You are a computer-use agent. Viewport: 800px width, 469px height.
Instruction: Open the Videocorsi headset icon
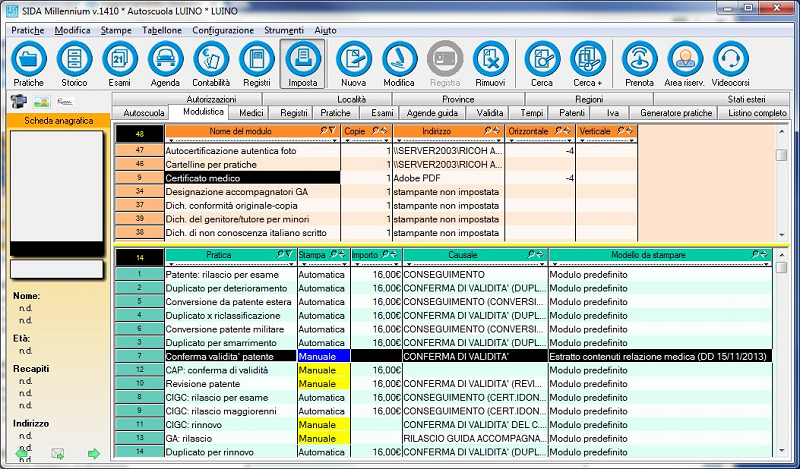click(x=732, y=61)
